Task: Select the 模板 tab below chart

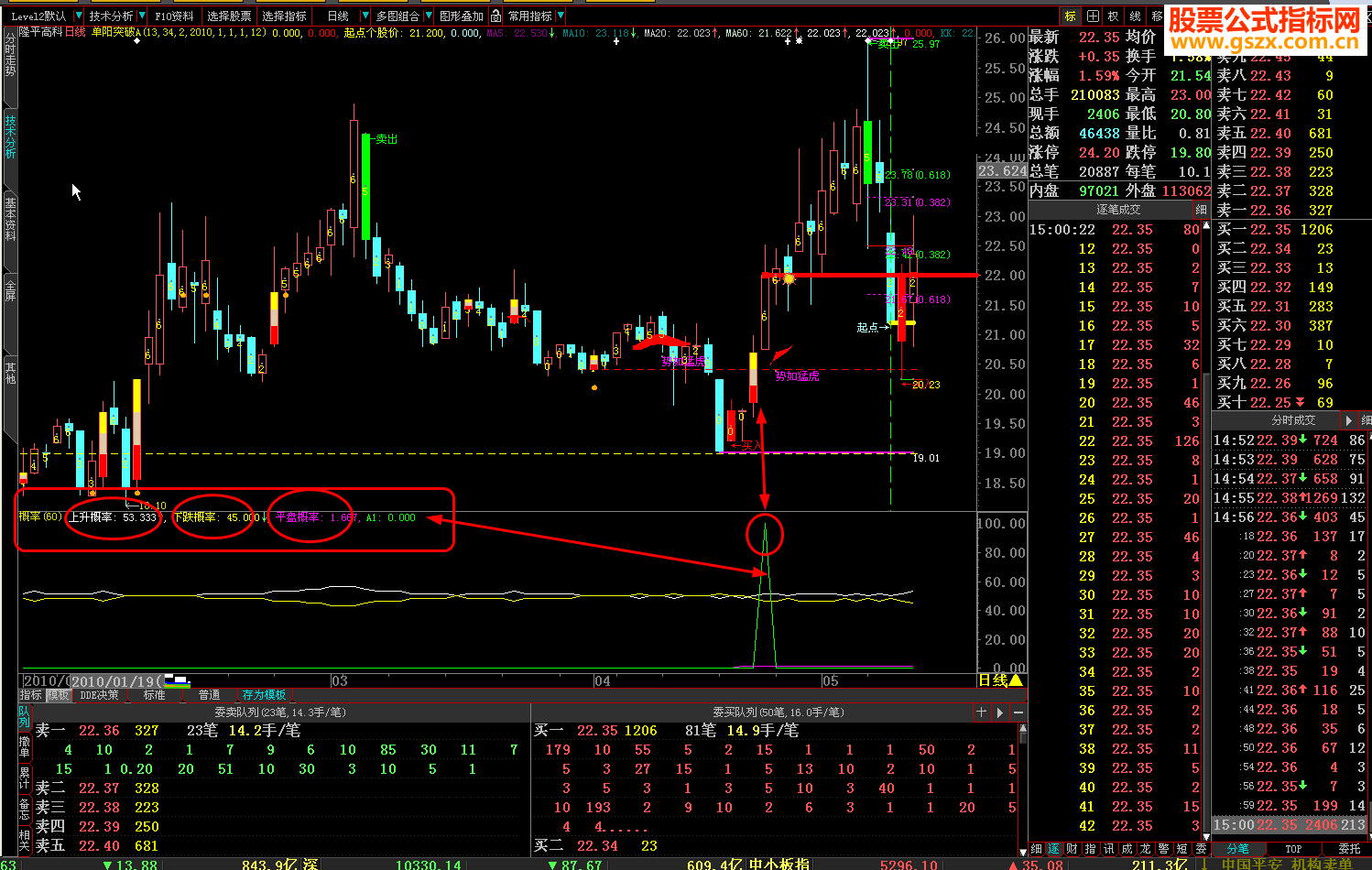Action: click(x=58, y=695)
